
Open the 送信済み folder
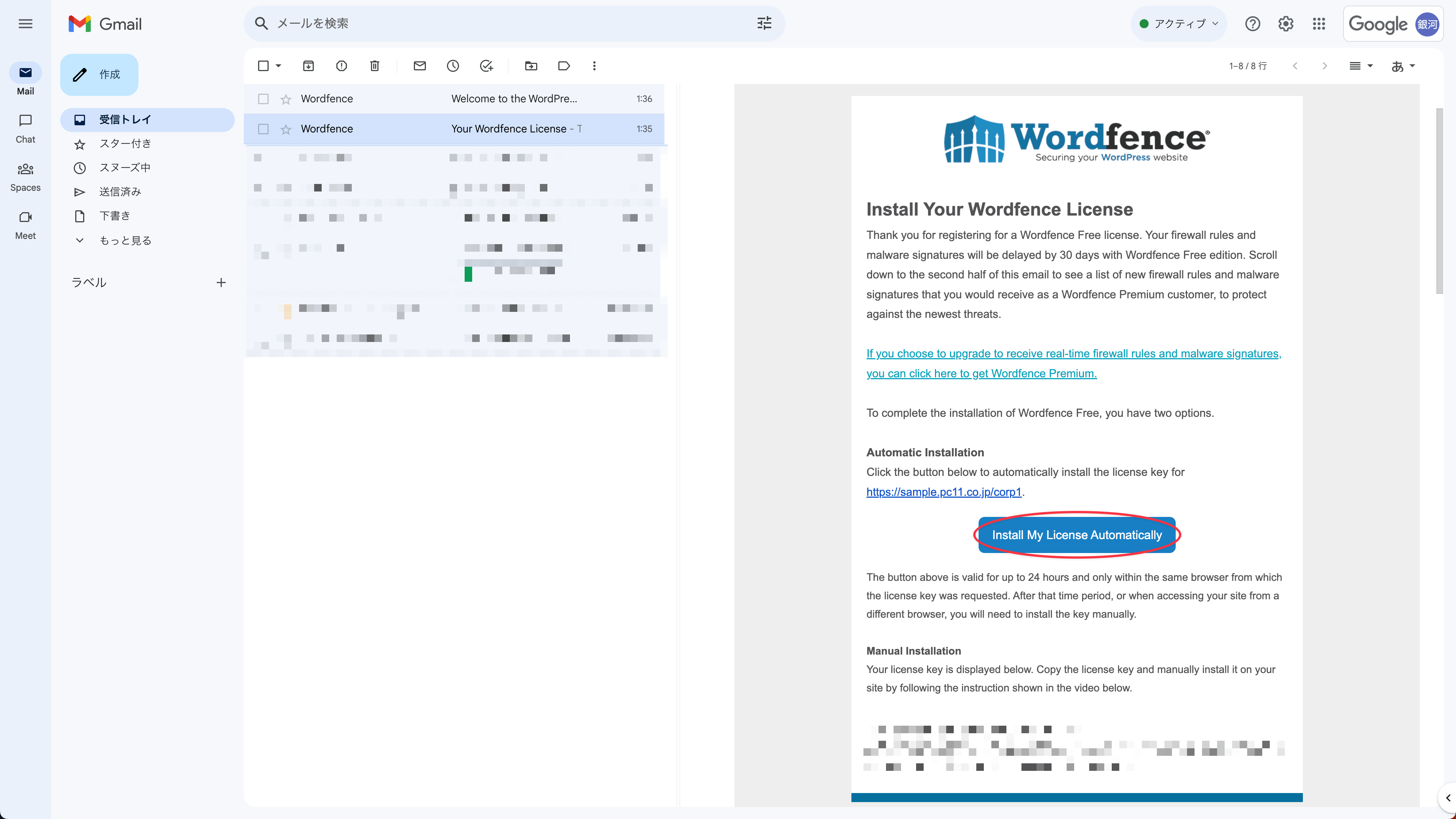click(120, 191)
